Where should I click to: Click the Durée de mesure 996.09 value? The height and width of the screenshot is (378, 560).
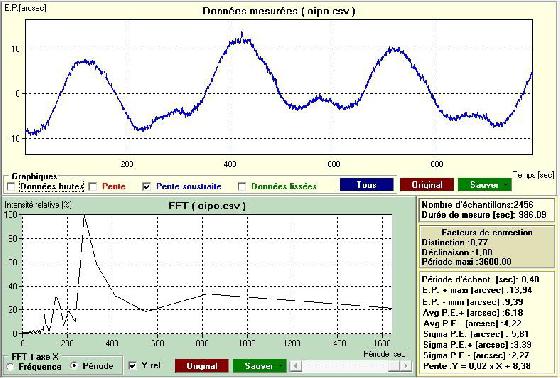[532, 215]
